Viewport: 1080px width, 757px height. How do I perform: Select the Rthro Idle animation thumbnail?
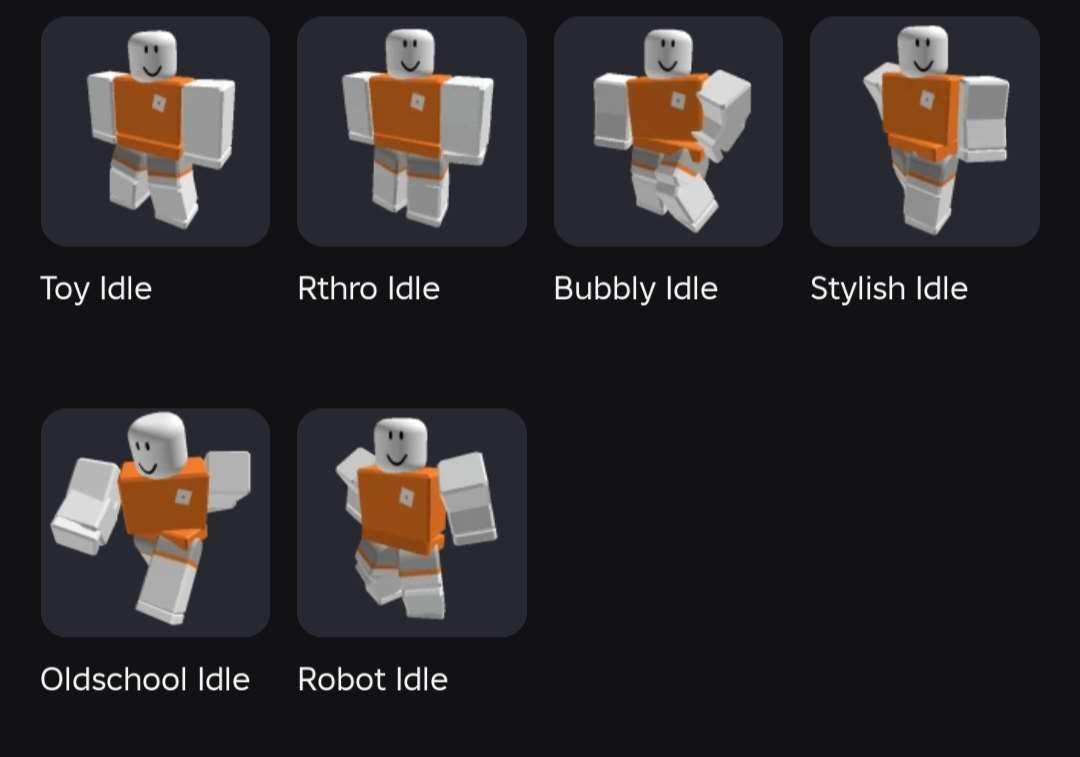[x=412, y=132]
